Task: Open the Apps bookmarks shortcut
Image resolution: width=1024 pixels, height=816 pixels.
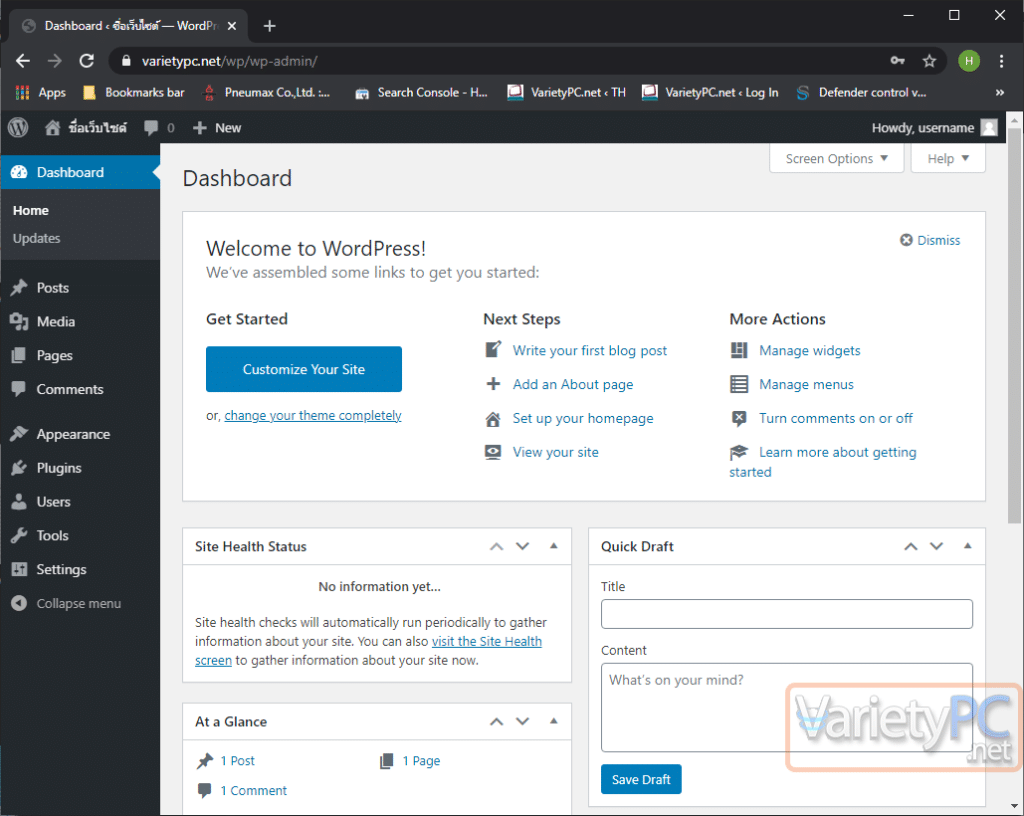Action: [40, 93]
